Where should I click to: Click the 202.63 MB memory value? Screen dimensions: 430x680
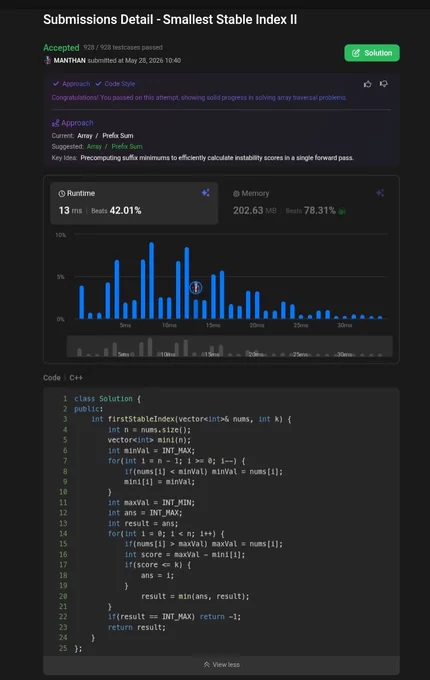coord(254,210)
